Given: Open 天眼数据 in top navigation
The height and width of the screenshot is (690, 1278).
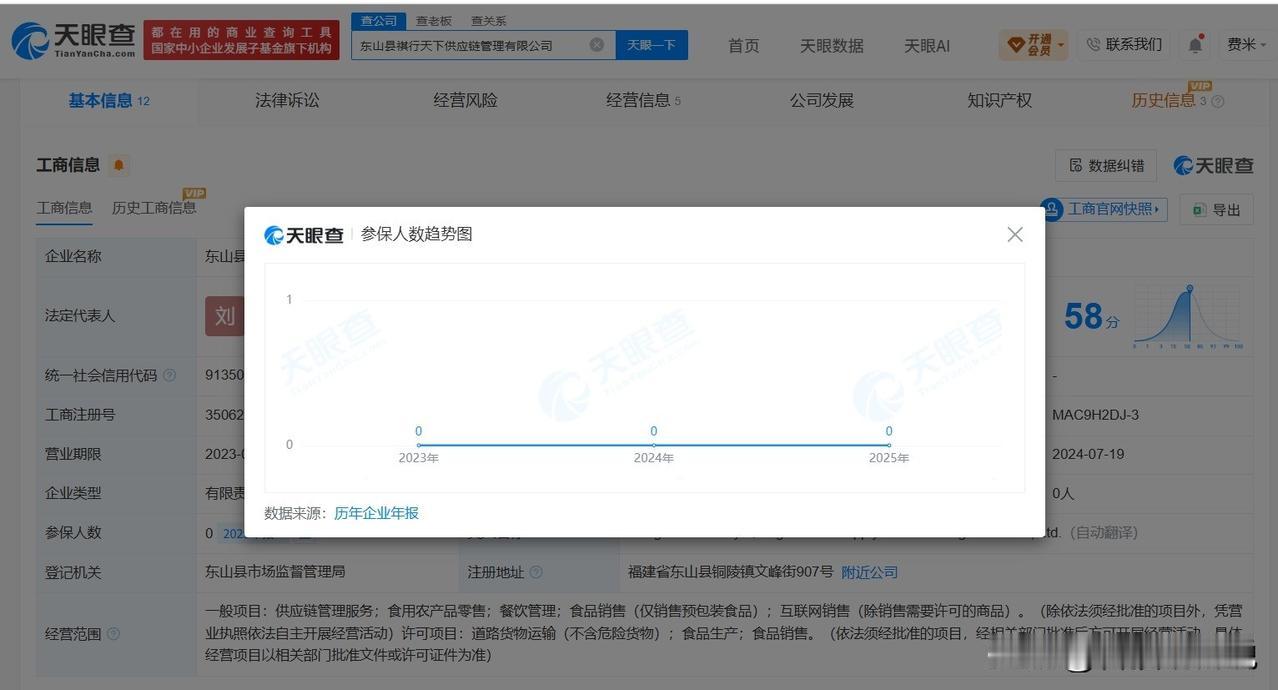Looking at the screenshot, I should click(x=832, y=45).
